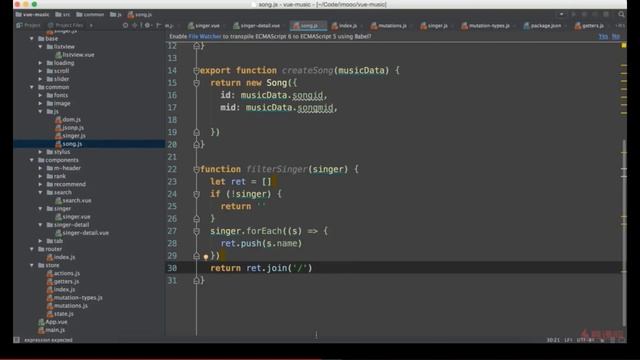Toggle fold marker on line 27
The height and width of the screenshot is (360, 640).
196,231
